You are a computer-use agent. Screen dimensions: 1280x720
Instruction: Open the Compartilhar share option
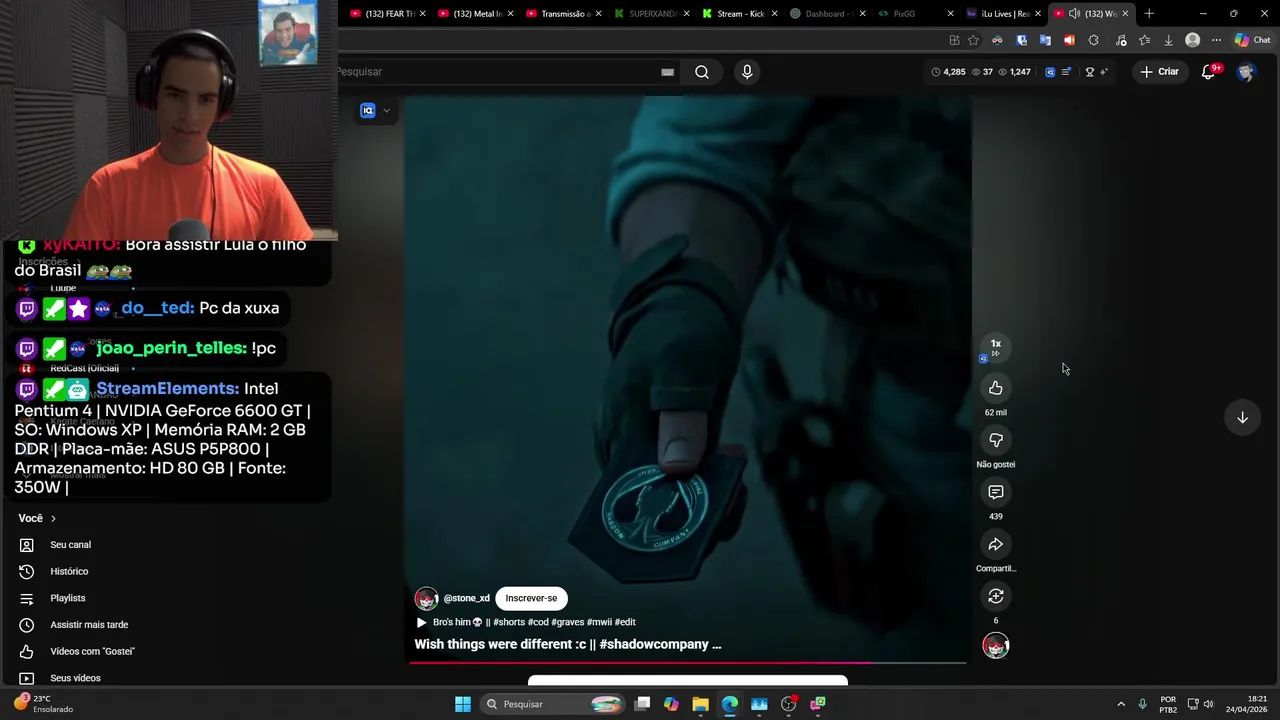pyautogui.click(x=995, y=544)
